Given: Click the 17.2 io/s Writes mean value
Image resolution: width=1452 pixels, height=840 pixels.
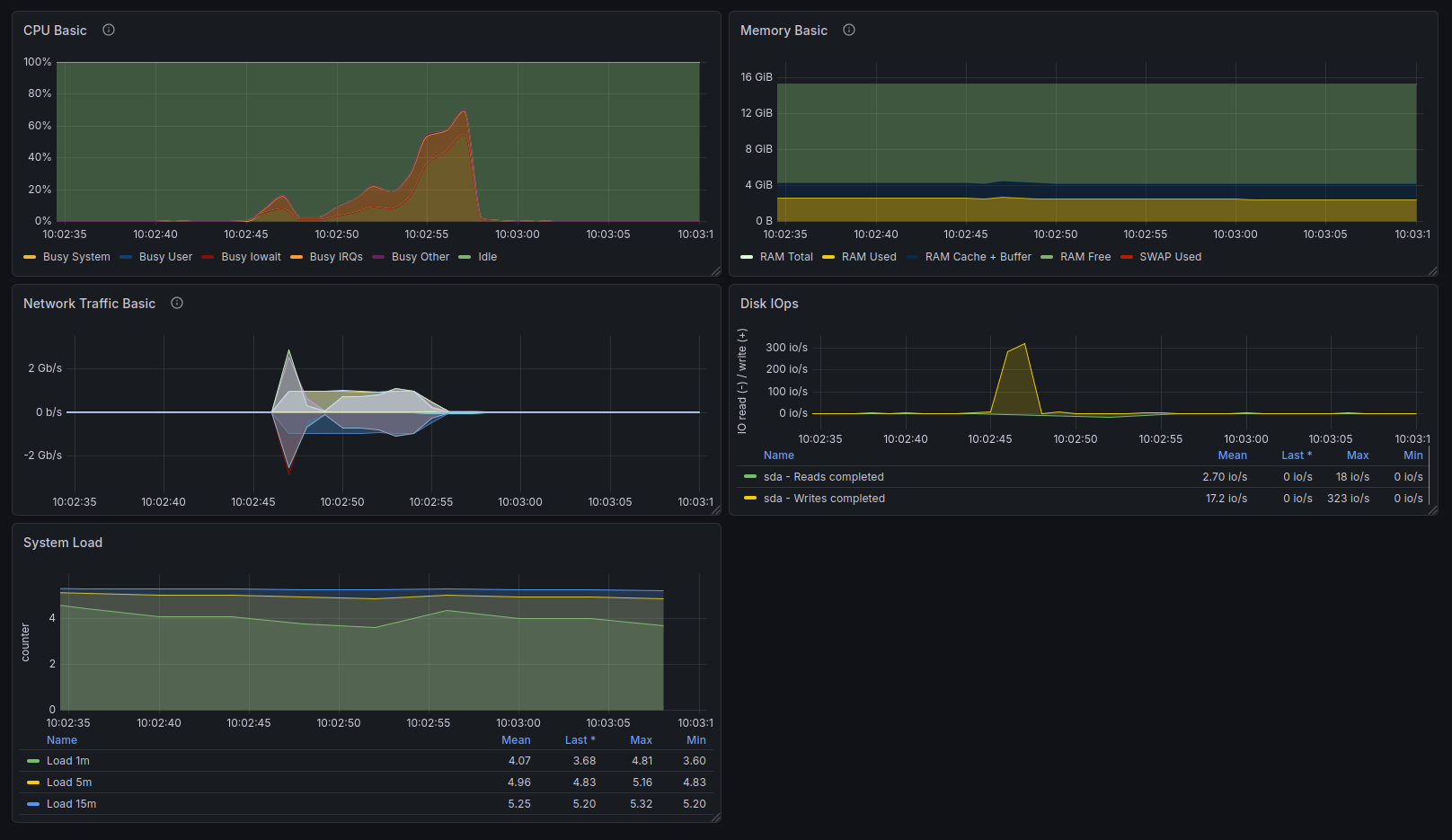Looking at the screenshot, I should pos(1226,499).
